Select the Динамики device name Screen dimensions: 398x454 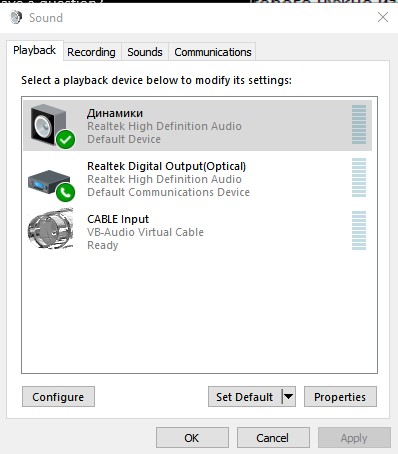coord(115,113)
